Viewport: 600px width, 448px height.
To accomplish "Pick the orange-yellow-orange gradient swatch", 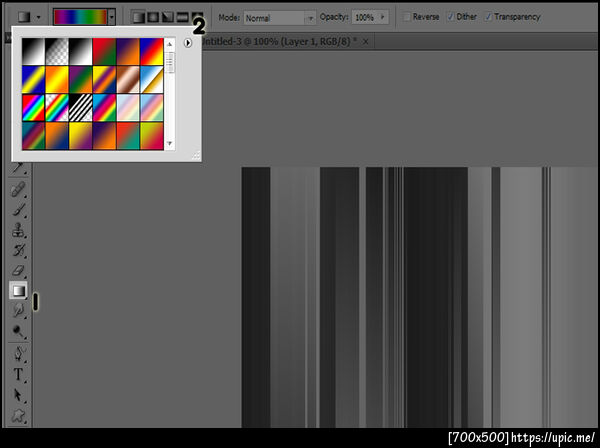I will click(x=57, y=80).
